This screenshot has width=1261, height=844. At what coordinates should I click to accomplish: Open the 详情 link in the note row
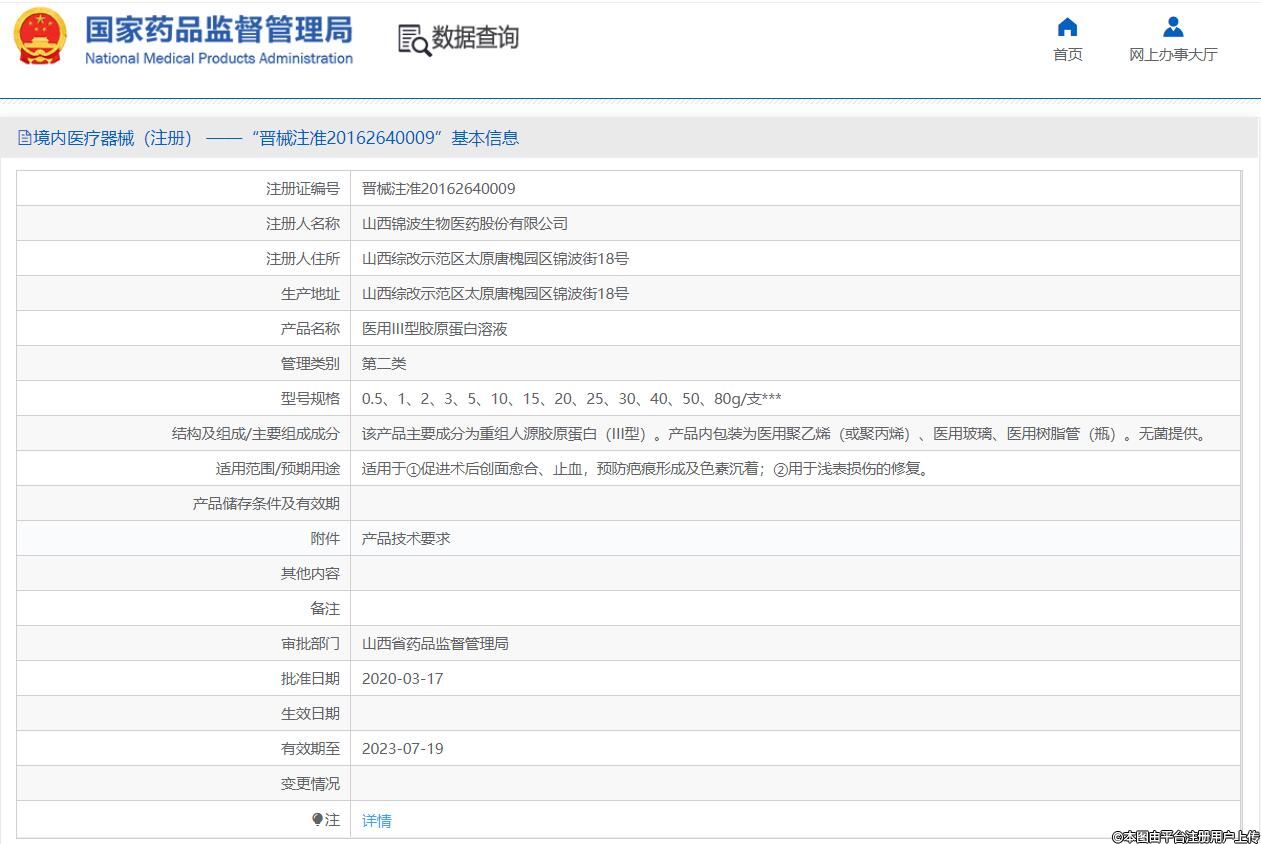click(377, 821)
